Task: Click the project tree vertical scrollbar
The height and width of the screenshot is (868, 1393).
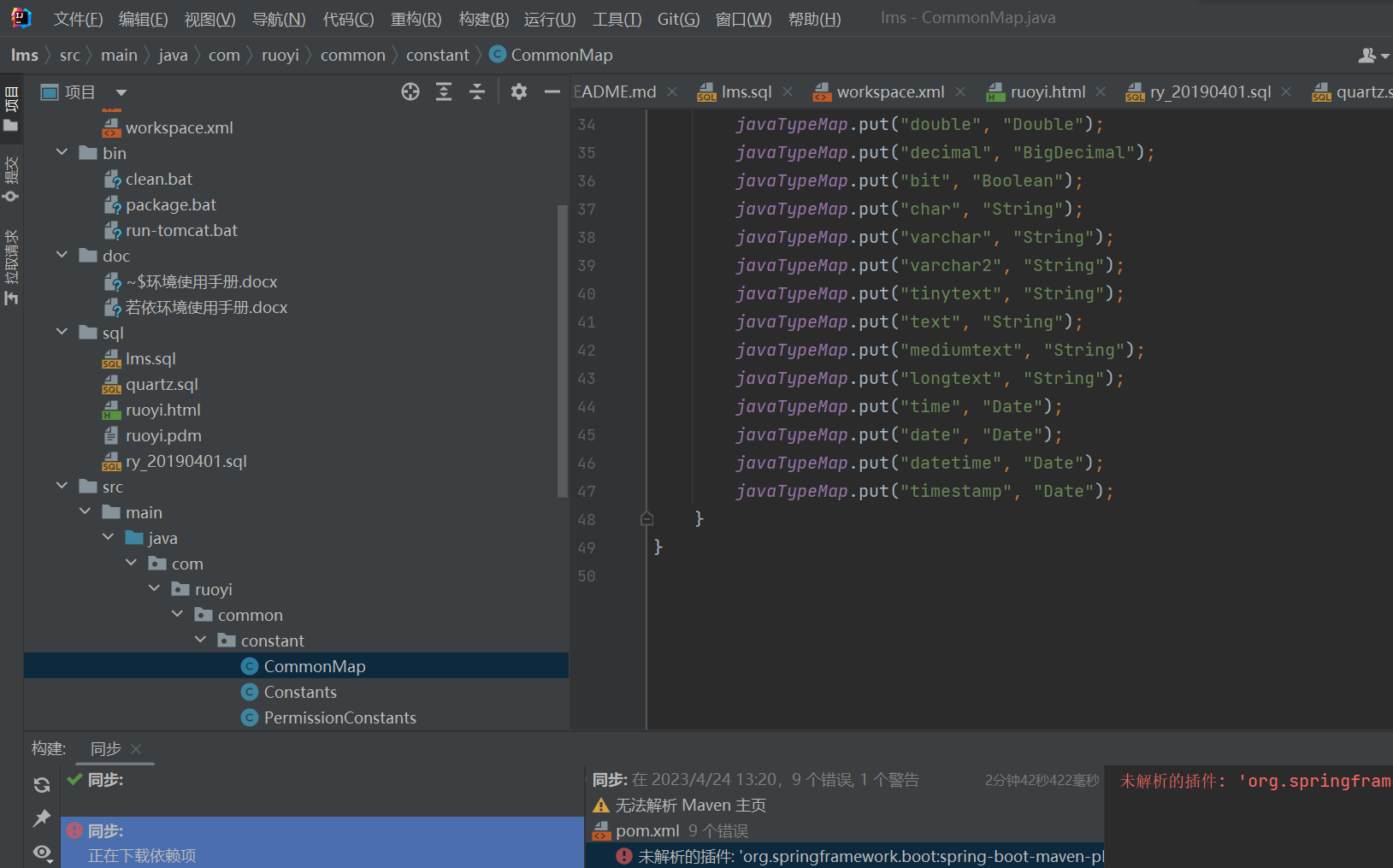Action: [x=562, y=351]
